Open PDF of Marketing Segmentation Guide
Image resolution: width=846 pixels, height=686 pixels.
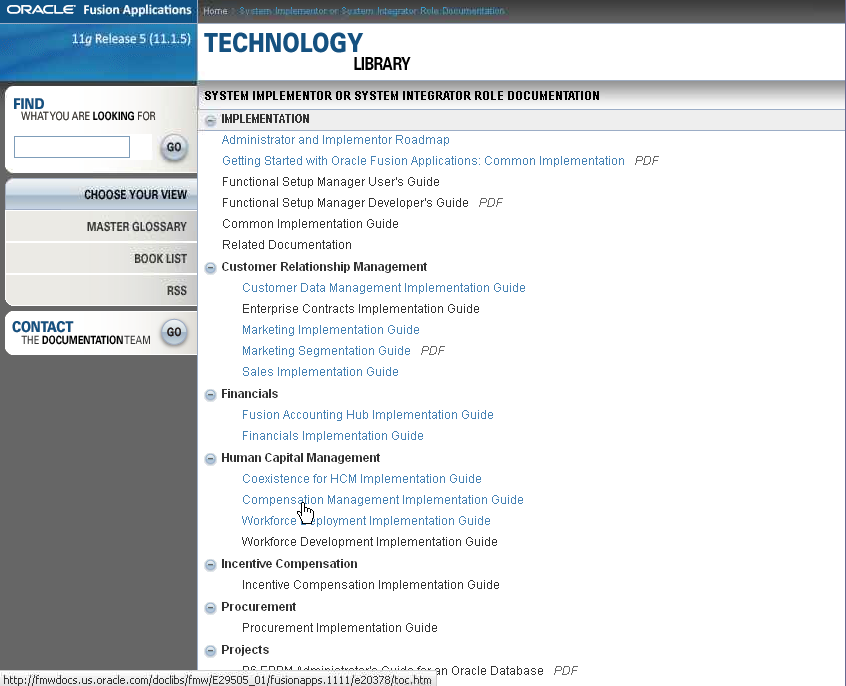pos(433,351)
